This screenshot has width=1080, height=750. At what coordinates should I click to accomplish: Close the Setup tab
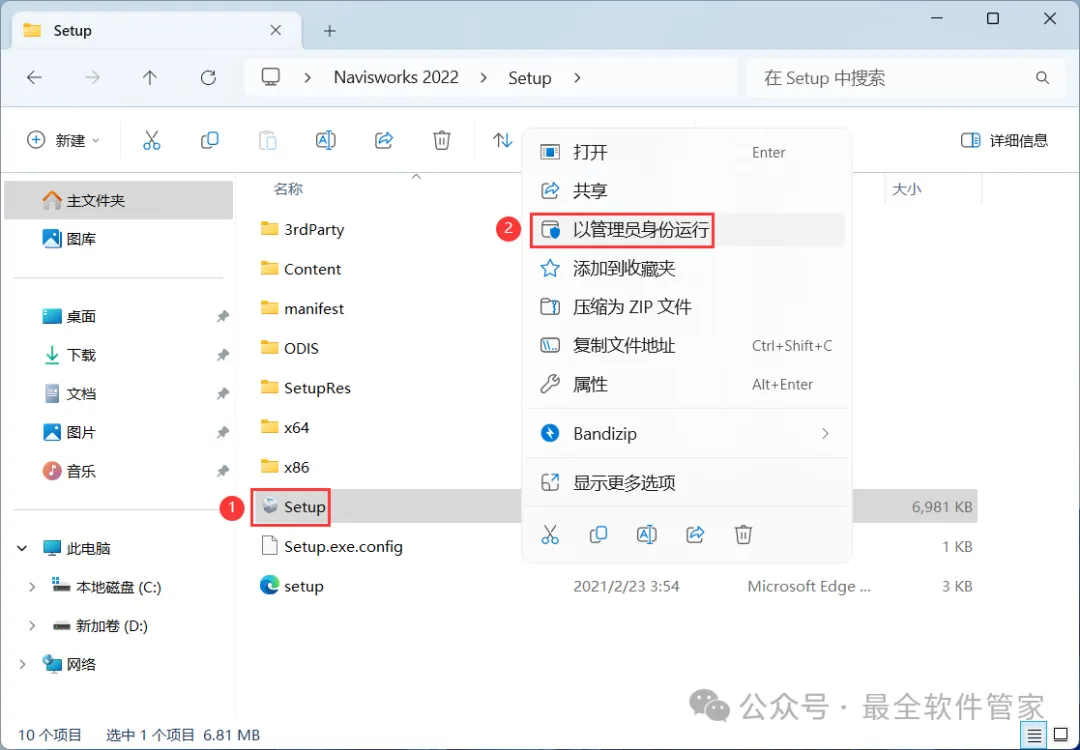[276, 30]
